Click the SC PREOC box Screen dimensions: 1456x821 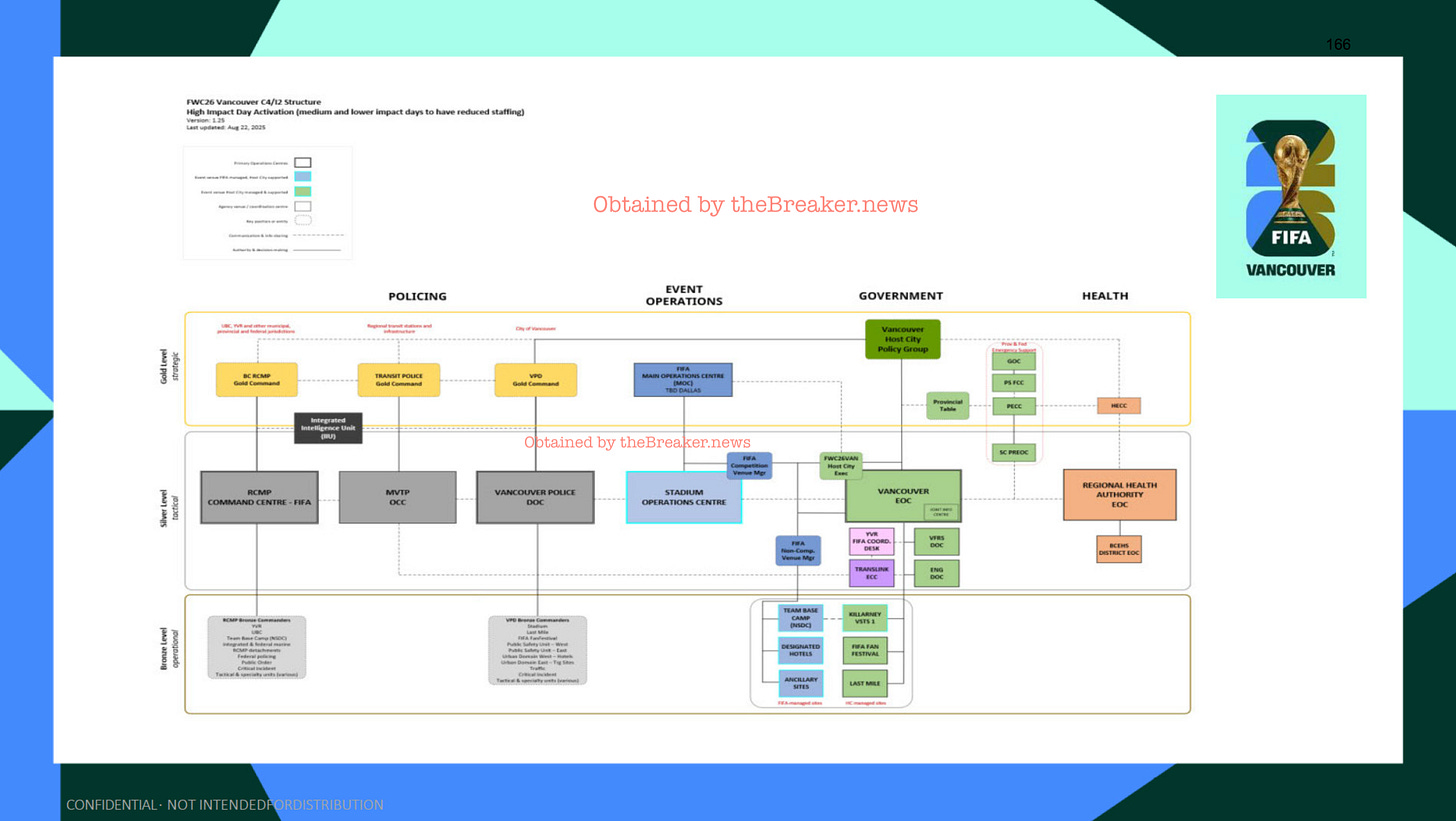[x=1014, y=452]
